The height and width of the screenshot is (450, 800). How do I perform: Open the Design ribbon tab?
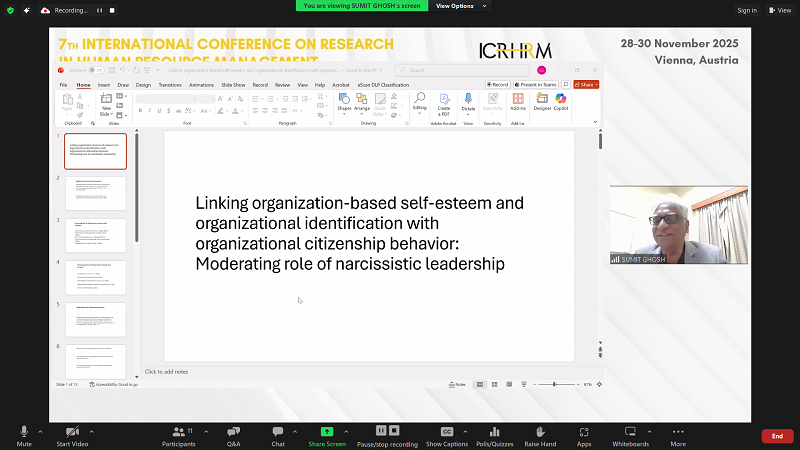click(x=143, y=85)
